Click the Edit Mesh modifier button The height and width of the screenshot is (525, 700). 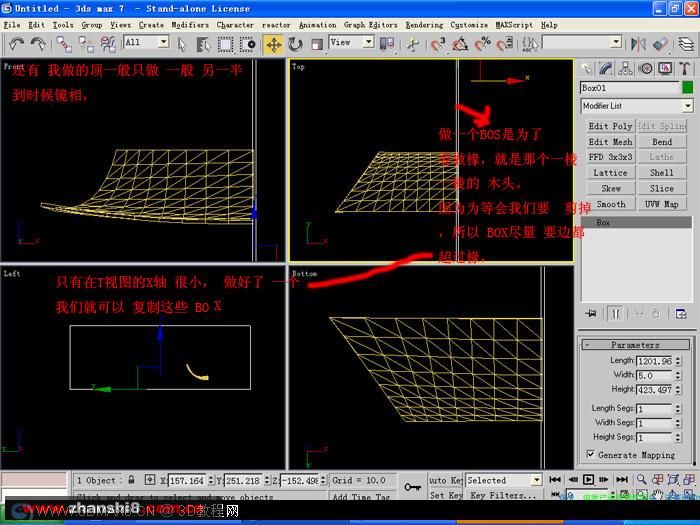point(610,142)
